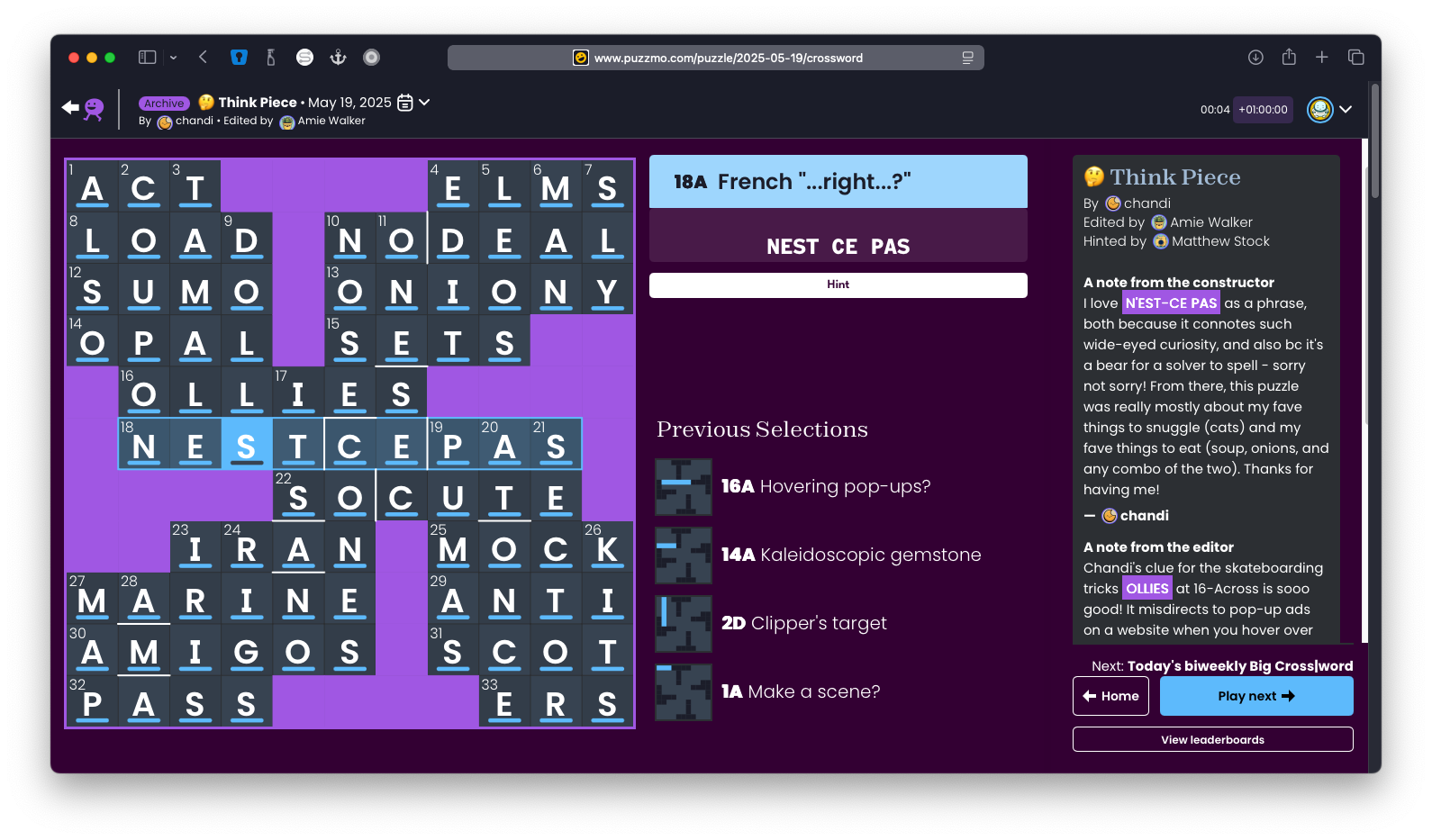The height and width of the screenshot is (840, 1432).
Task: Open a new tab with plus icon
Action: click(1321, 58)
